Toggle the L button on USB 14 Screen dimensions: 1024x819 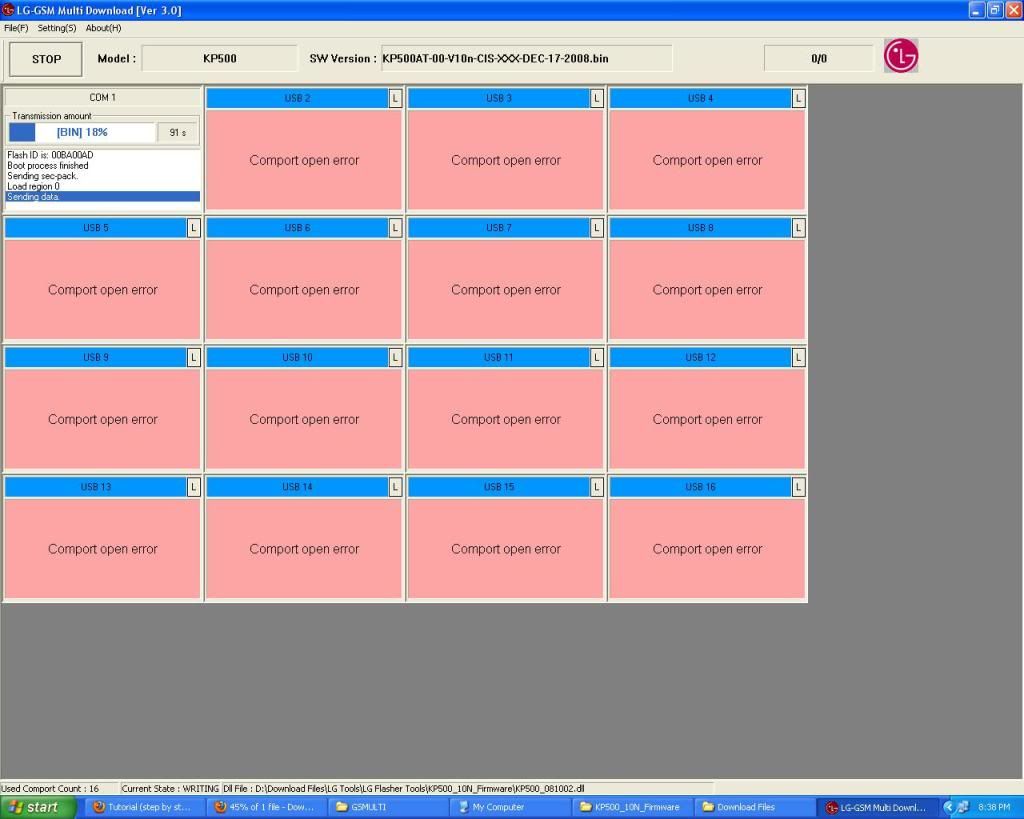[x=395, y=487]
